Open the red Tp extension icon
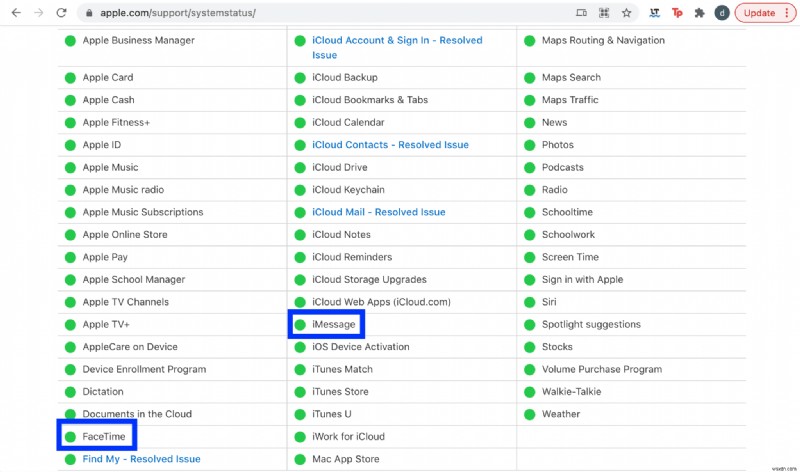Screen dimensions: 800x472 pyautogui.click(x=677, y=13)
